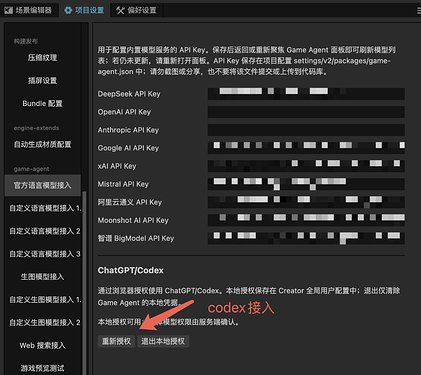Click the game-agent section label

[31, 169]
